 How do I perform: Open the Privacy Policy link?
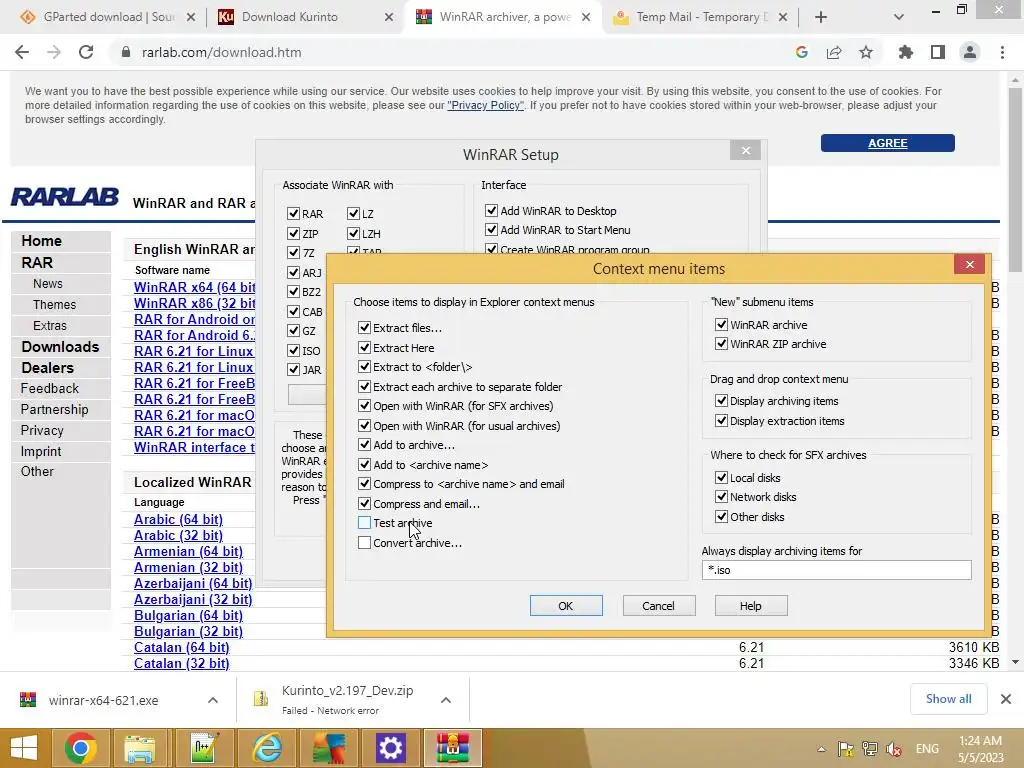pos(485,105)
